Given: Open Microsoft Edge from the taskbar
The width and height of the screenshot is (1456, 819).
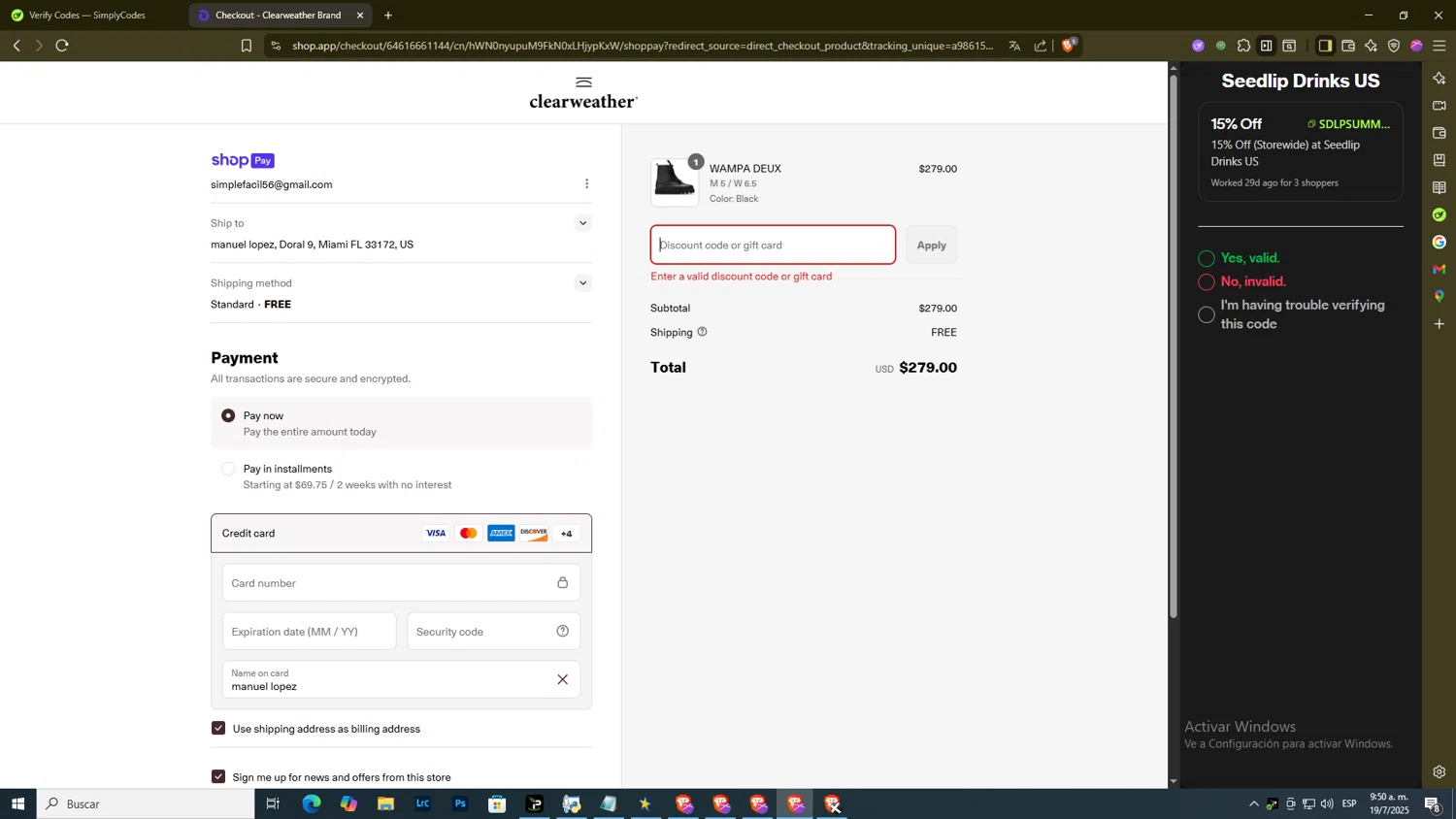Looking at the screenshot, I should 311,804.
